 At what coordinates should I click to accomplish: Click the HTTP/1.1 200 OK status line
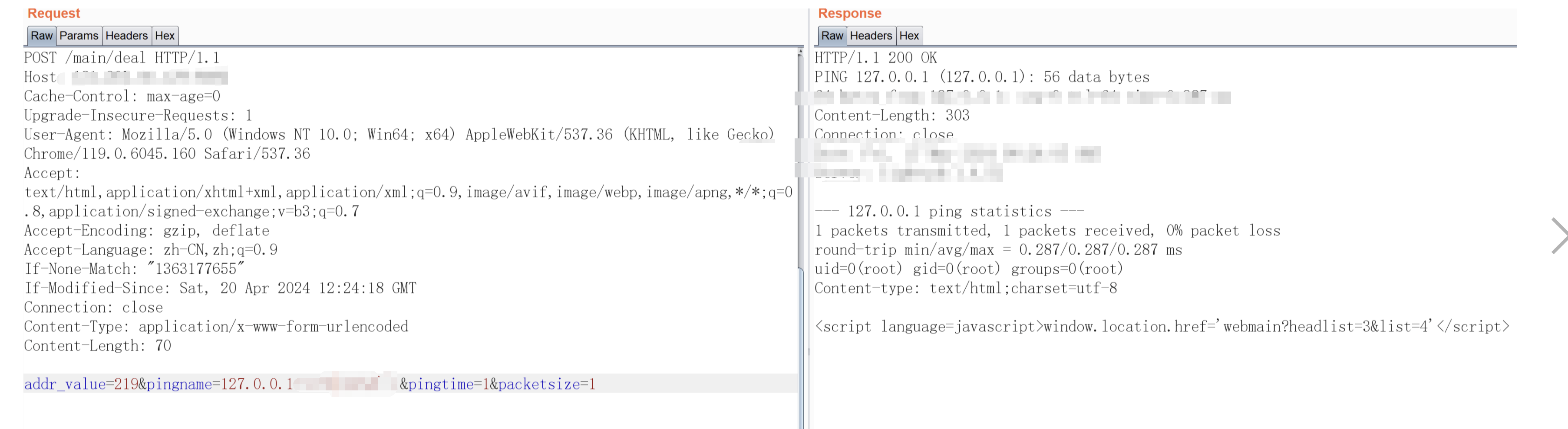point(875,58)
